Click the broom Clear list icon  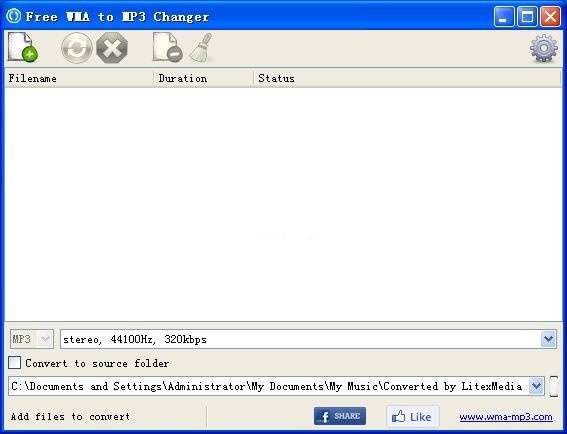point(201,47)
